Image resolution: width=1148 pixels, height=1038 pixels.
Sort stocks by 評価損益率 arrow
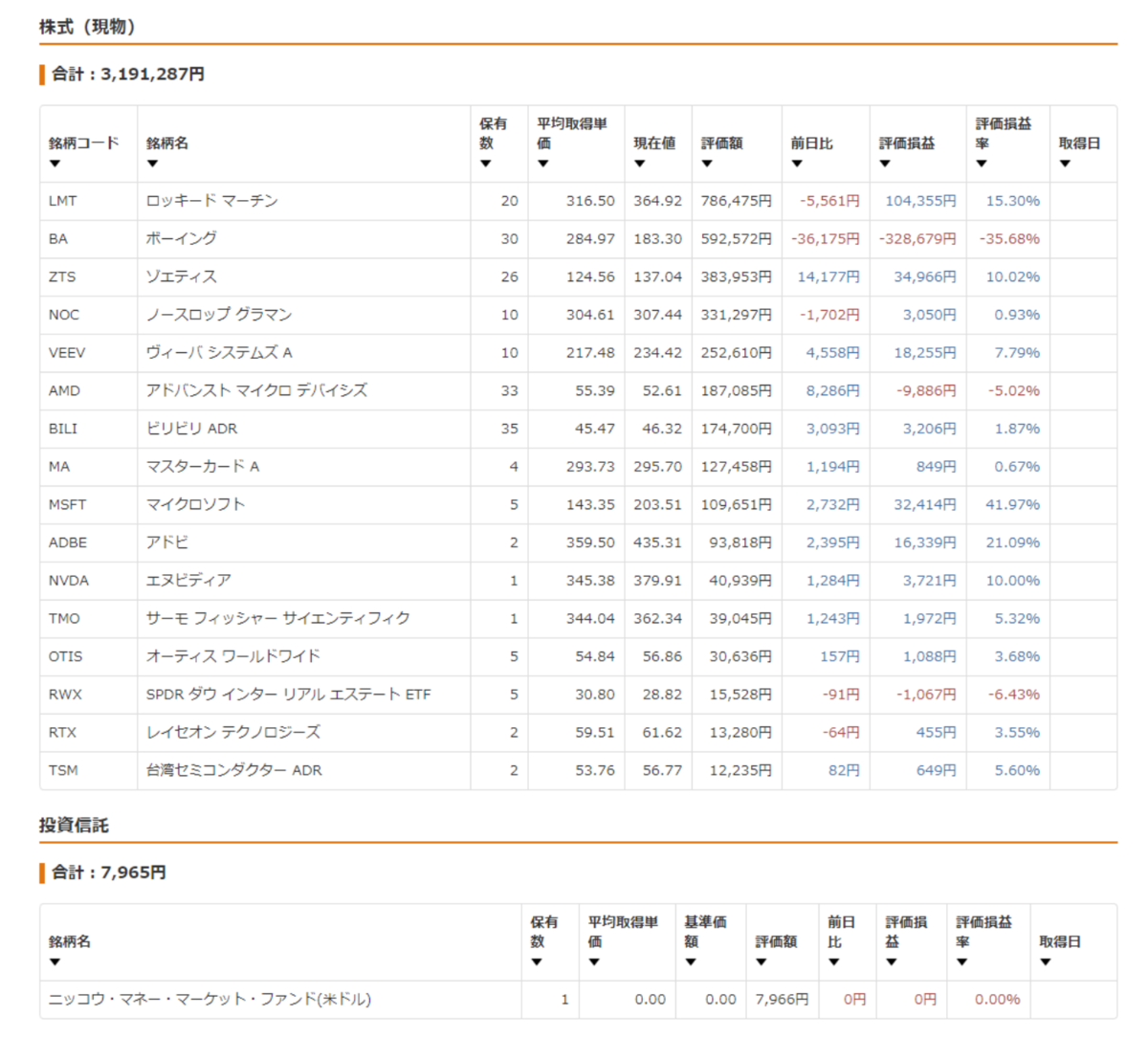tap(982, 164)
